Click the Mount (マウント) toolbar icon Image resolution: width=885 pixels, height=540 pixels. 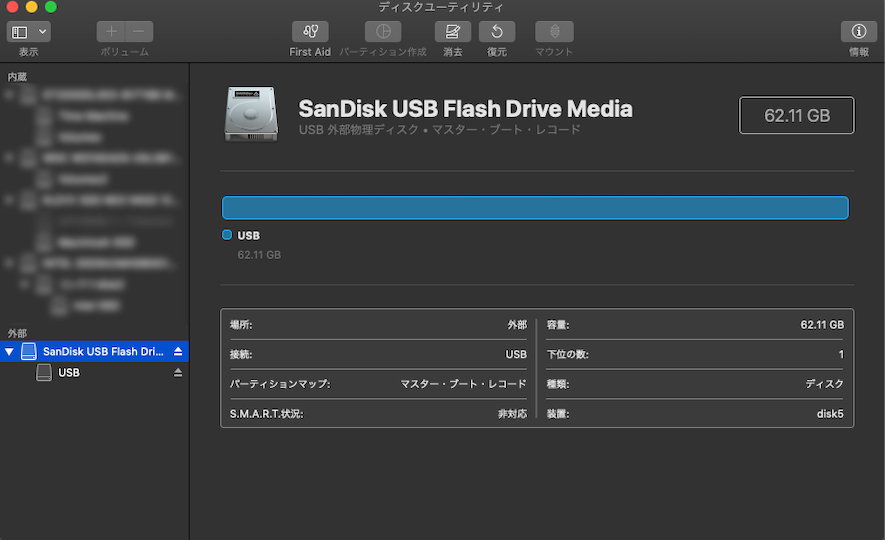(554, 32)
